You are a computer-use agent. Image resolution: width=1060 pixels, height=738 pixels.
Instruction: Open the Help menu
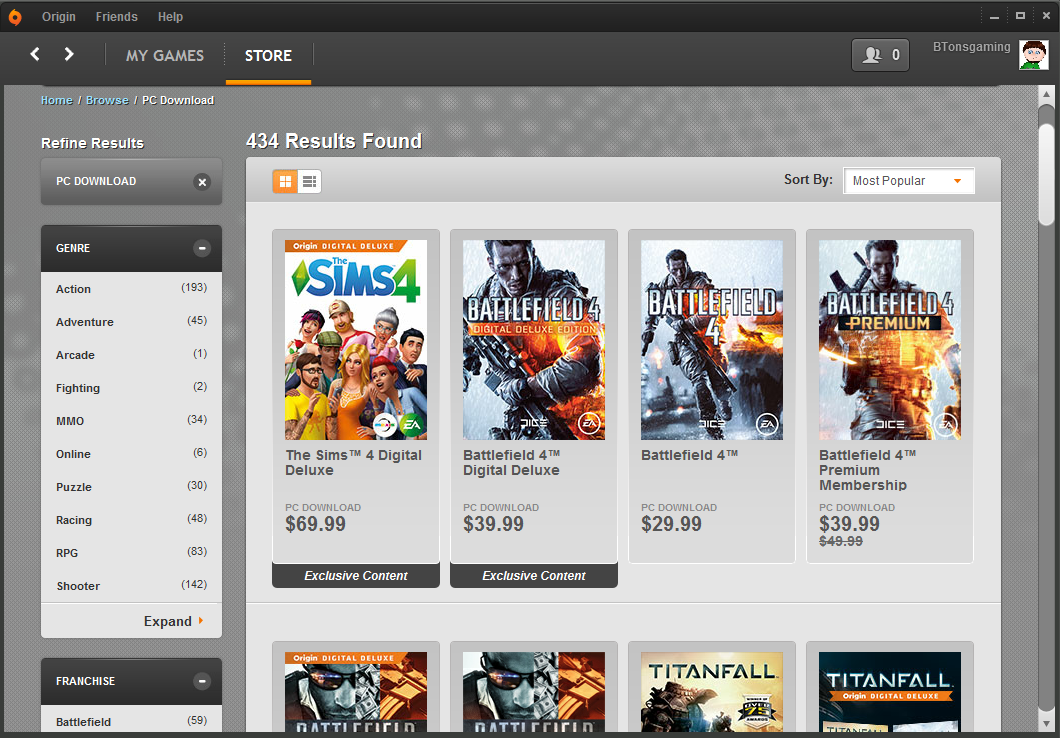click(x=170, y=17)
